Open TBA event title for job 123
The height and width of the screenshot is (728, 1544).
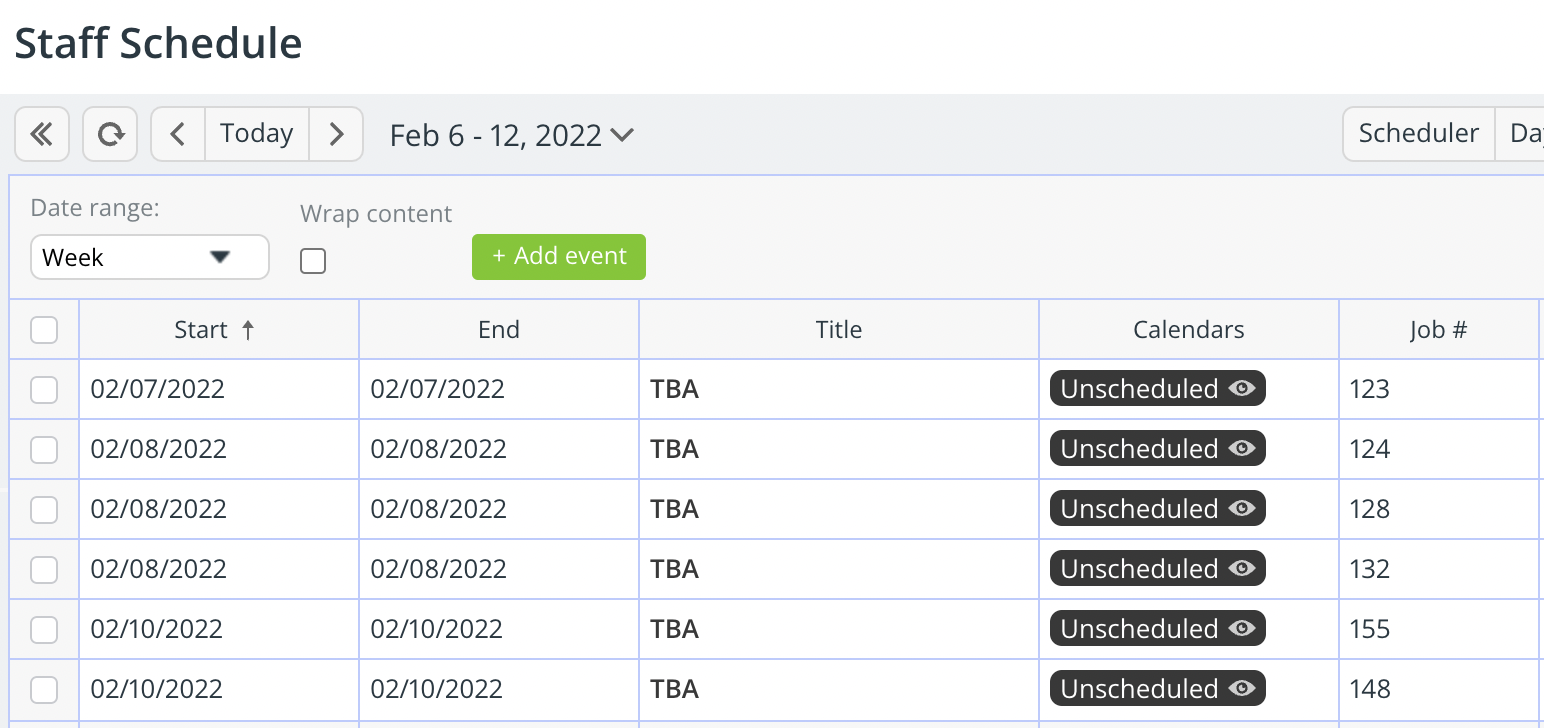675,389
